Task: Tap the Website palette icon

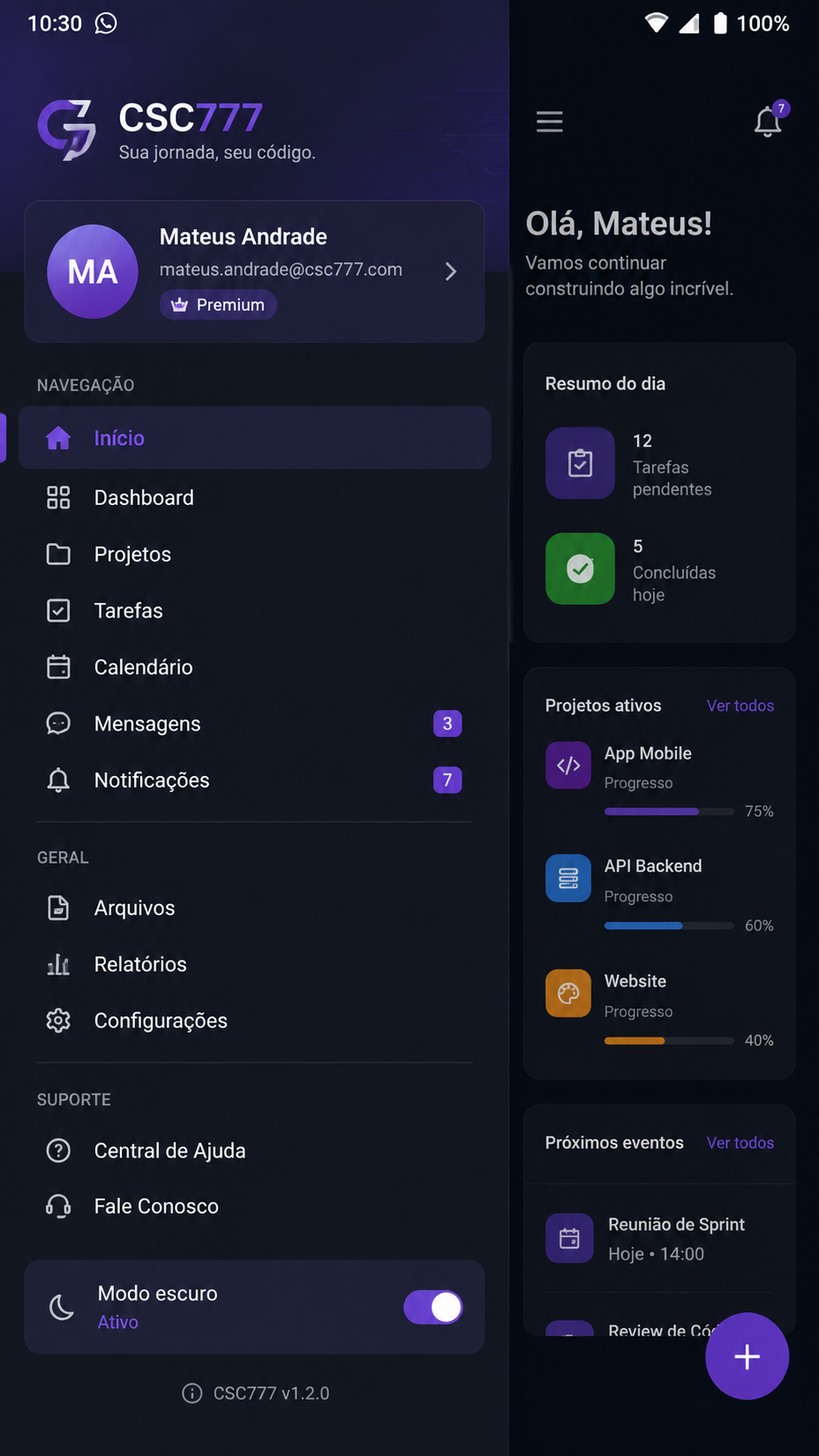Action: (x=568, y=993)
